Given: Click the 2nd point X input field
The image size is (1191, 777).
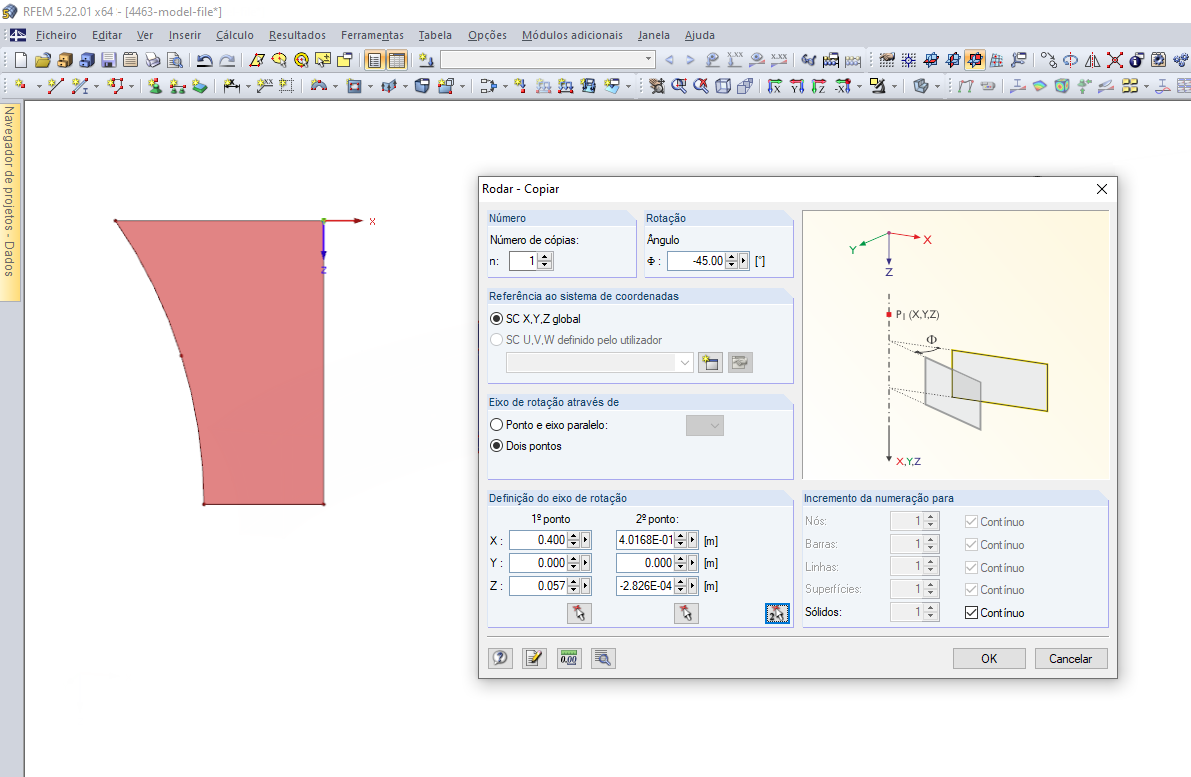Looking at the screenshot, I should [x=646, y=540].
